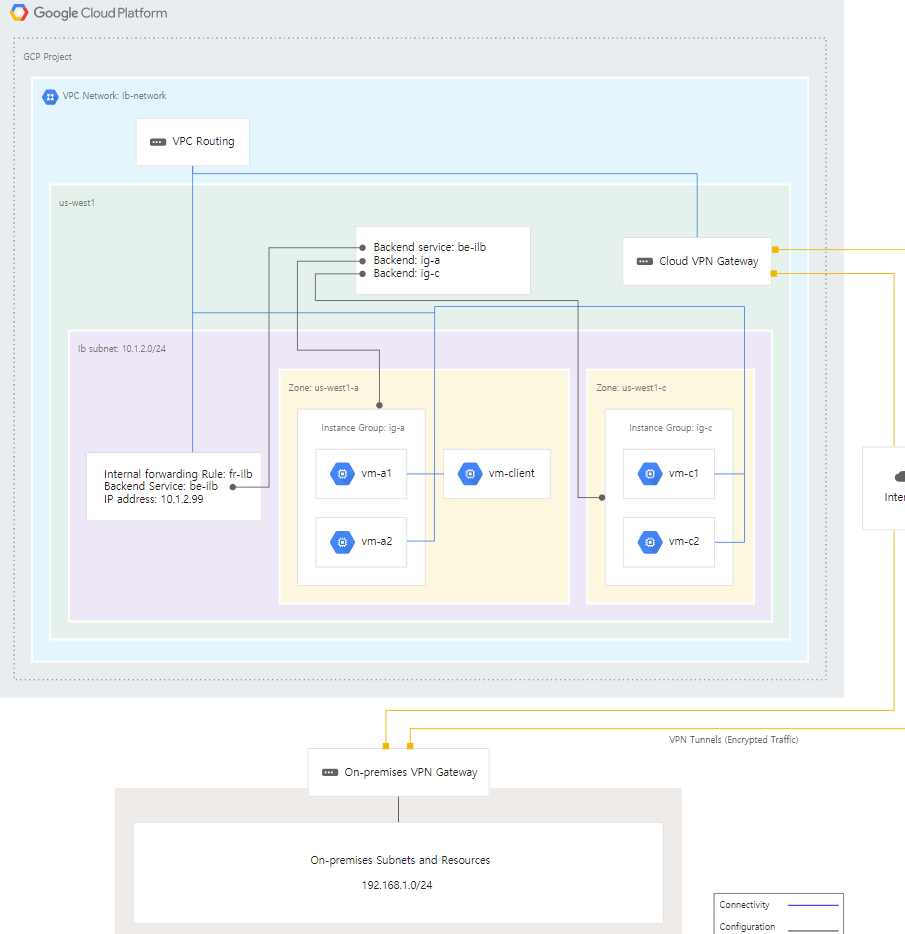
Task: Click the 'Instance Group: ig-c' label
Action: click(670, 428)
